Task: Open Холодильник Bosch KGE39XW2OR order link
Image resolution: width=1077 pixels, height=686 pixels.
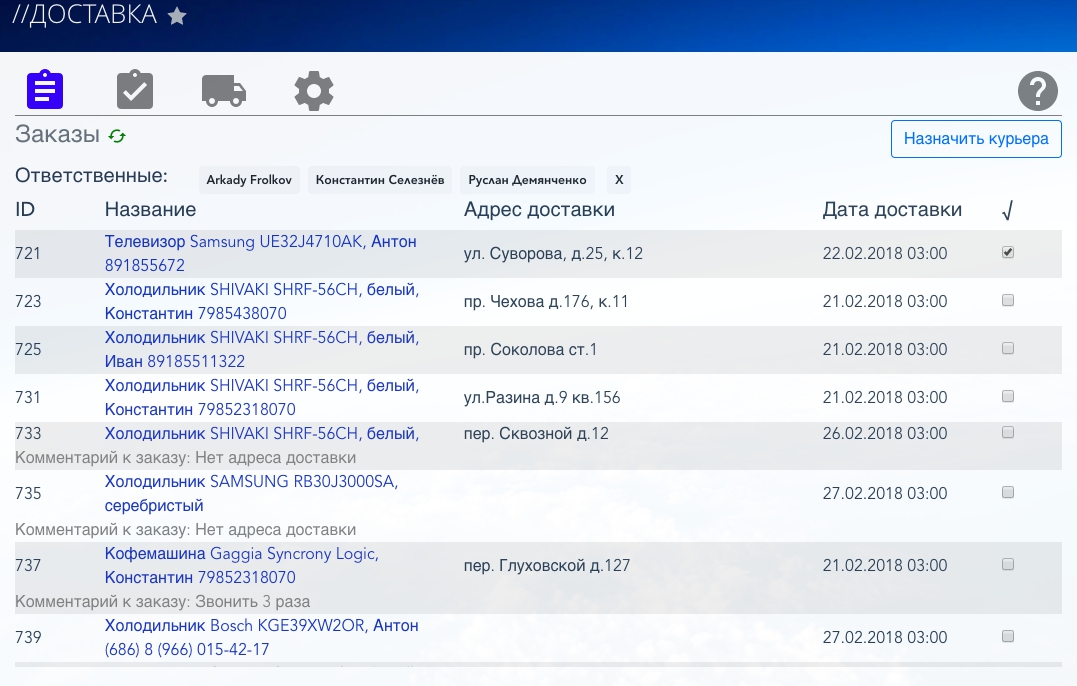Action: (261, 626)
